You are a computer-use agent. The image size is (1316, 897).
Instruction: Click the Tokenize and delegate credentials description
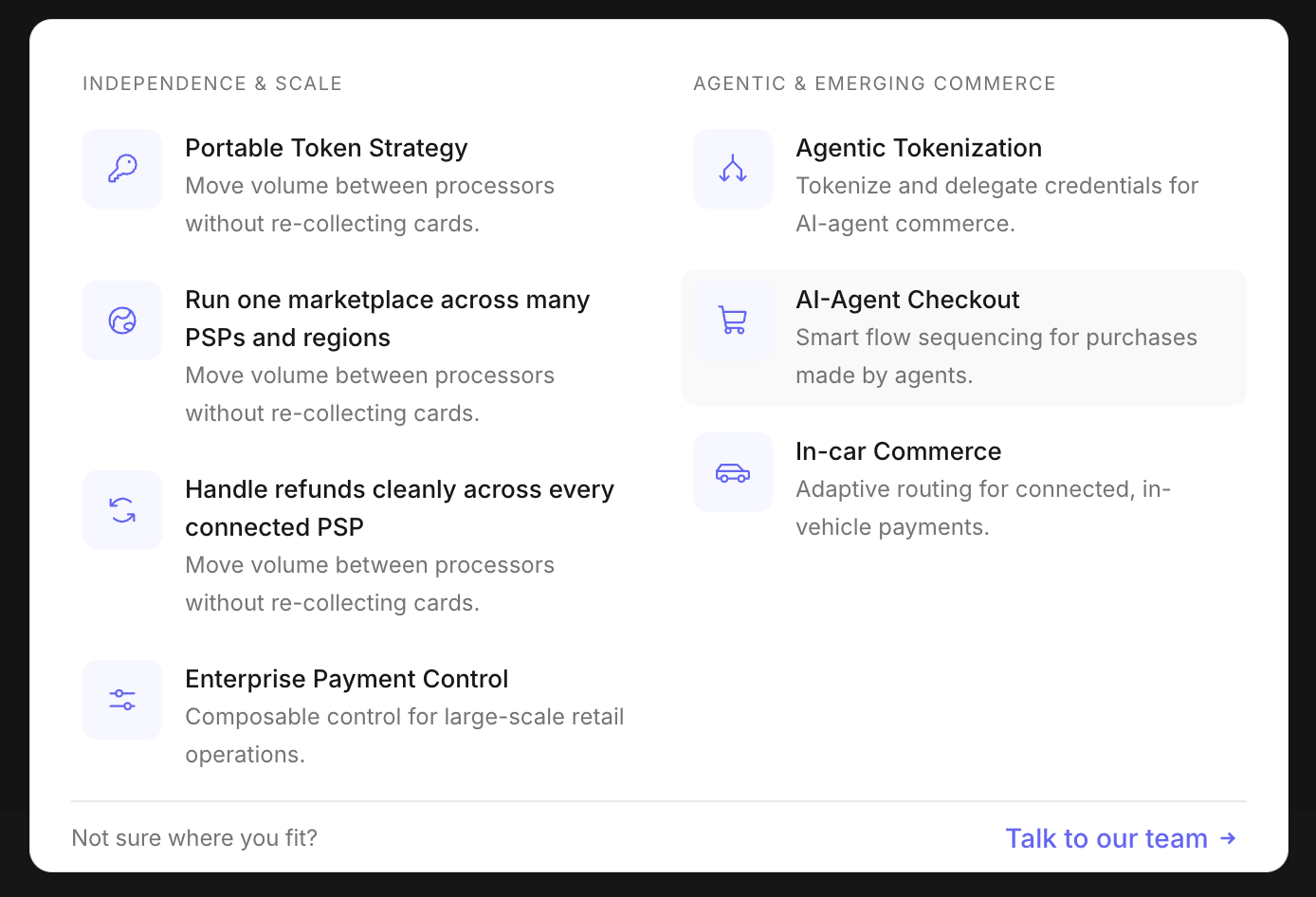pos(996,205)
